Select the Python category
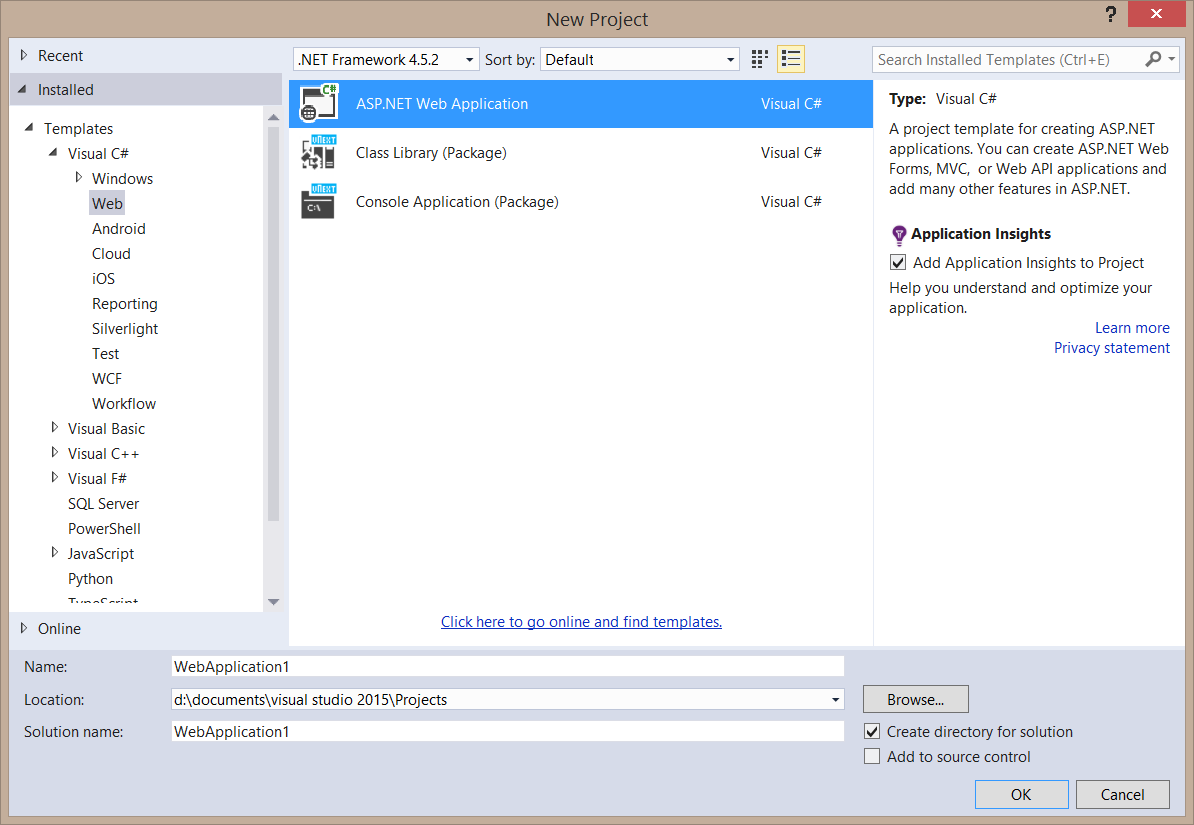This screenshot has width=1194, height=825. (90, 579)
